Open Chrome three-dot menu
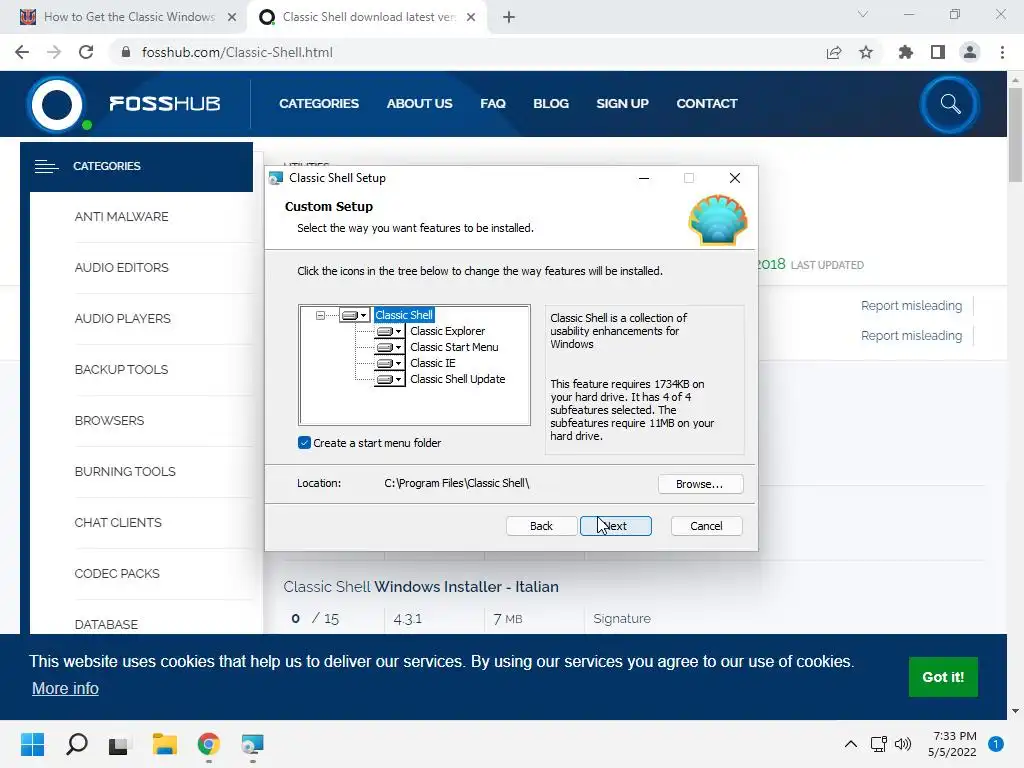Viewport: 1024px width, 768px height. (1002, 52)
